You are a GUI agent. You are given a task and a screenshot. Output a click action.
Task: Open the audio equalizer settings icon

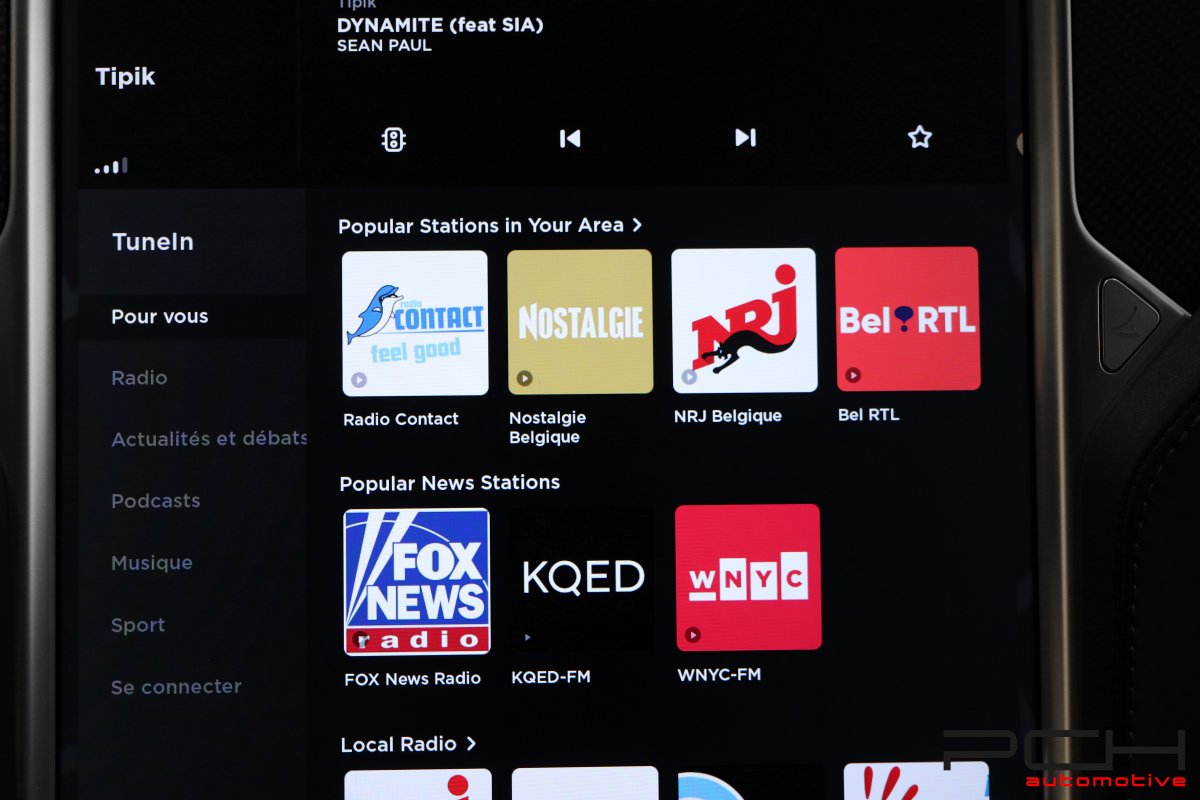pyautogui.click(x=394, y=139)
